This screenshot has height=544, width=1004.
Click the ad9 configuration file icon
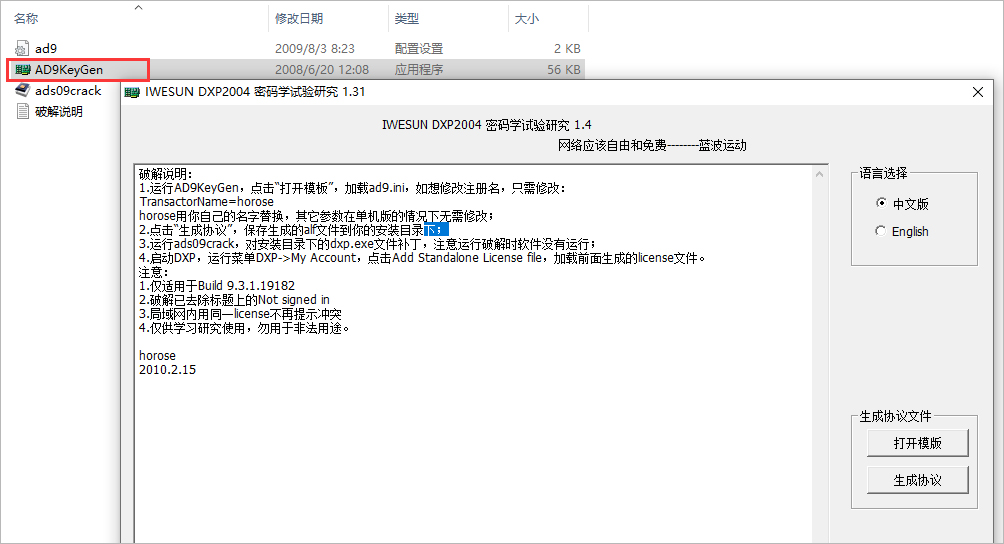[22, 48]
